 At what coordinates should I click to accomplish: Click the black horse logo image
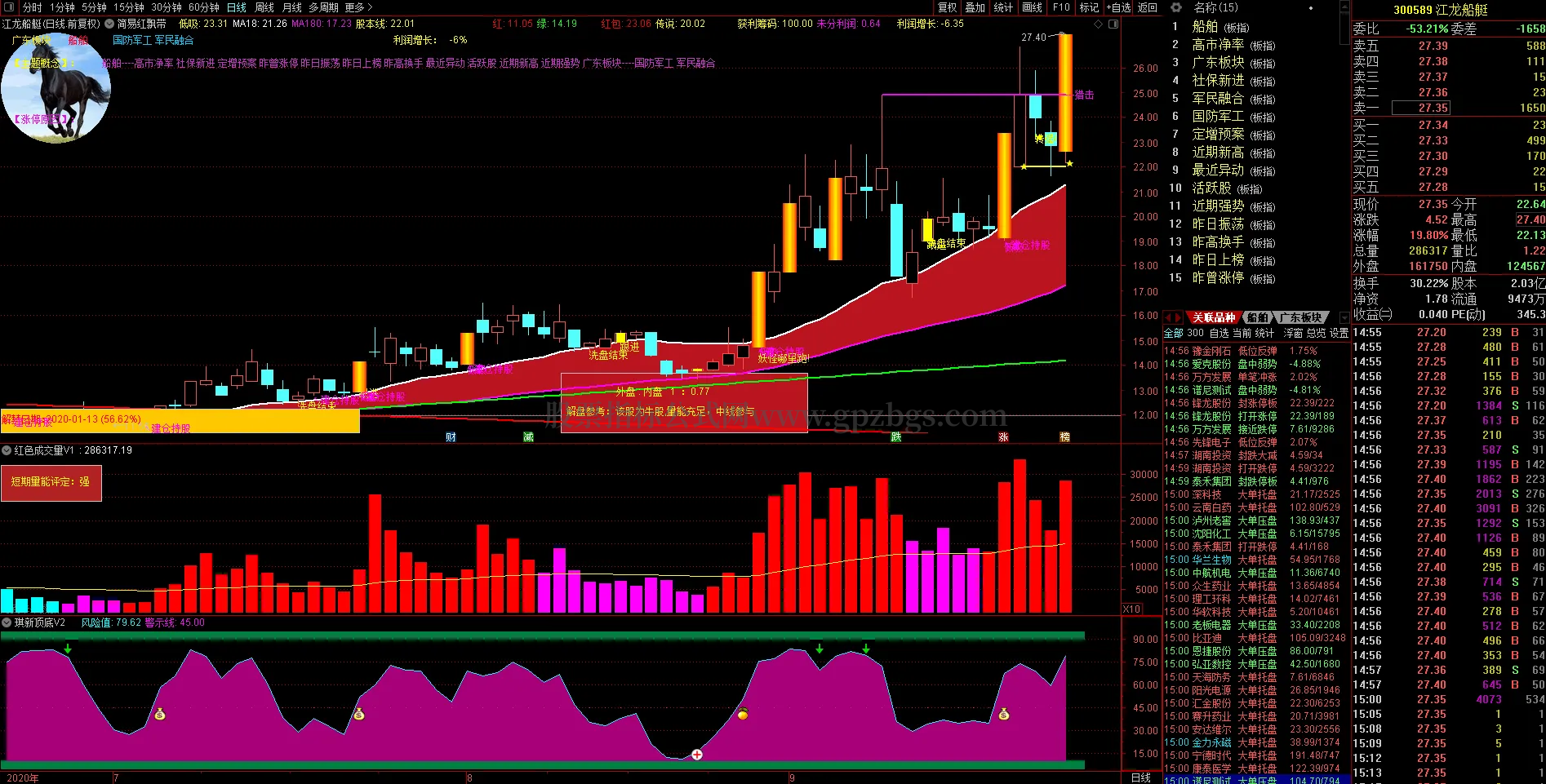tap(56, 88)
